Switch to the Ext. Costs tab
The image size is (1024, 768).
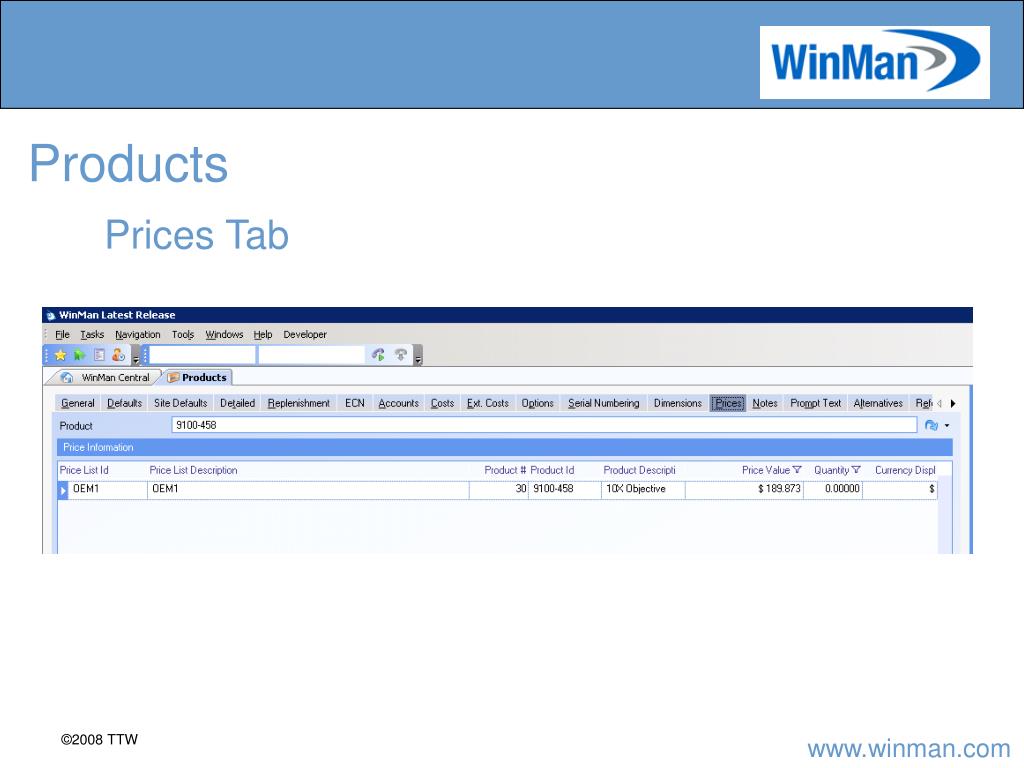[487, 404]
